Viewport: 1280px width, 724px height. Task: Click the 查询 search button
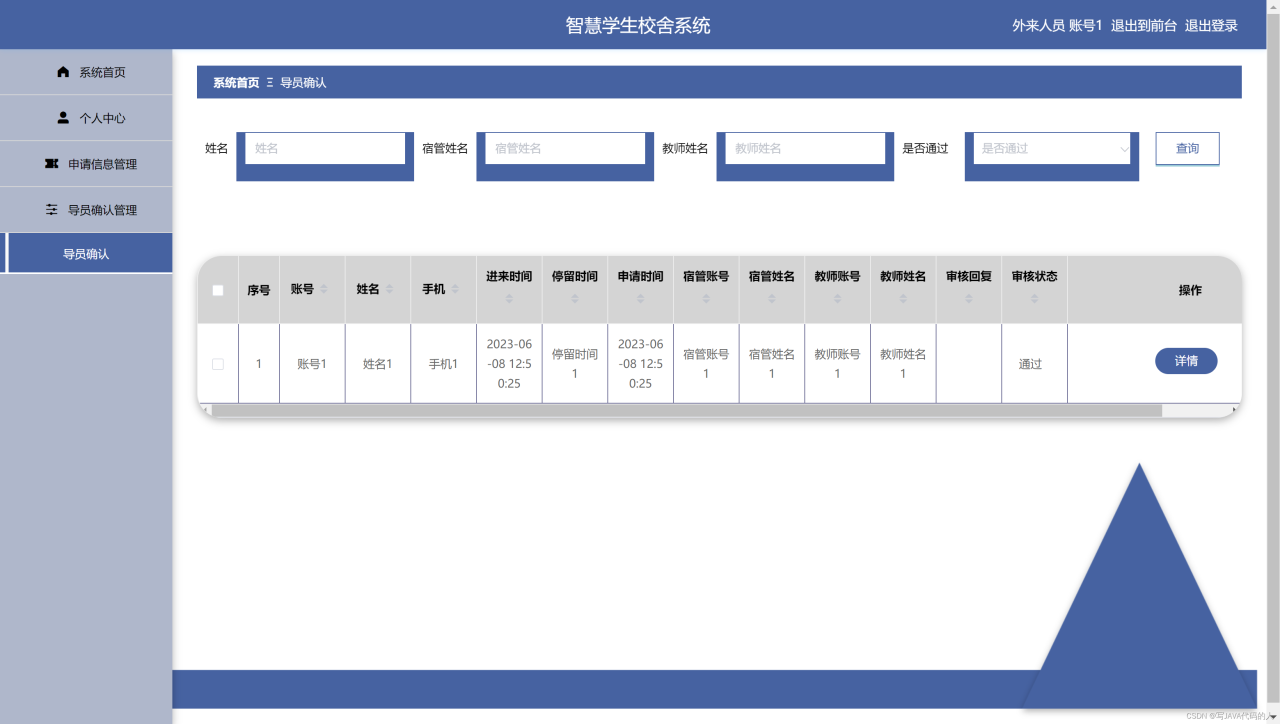coord(1187,148)
